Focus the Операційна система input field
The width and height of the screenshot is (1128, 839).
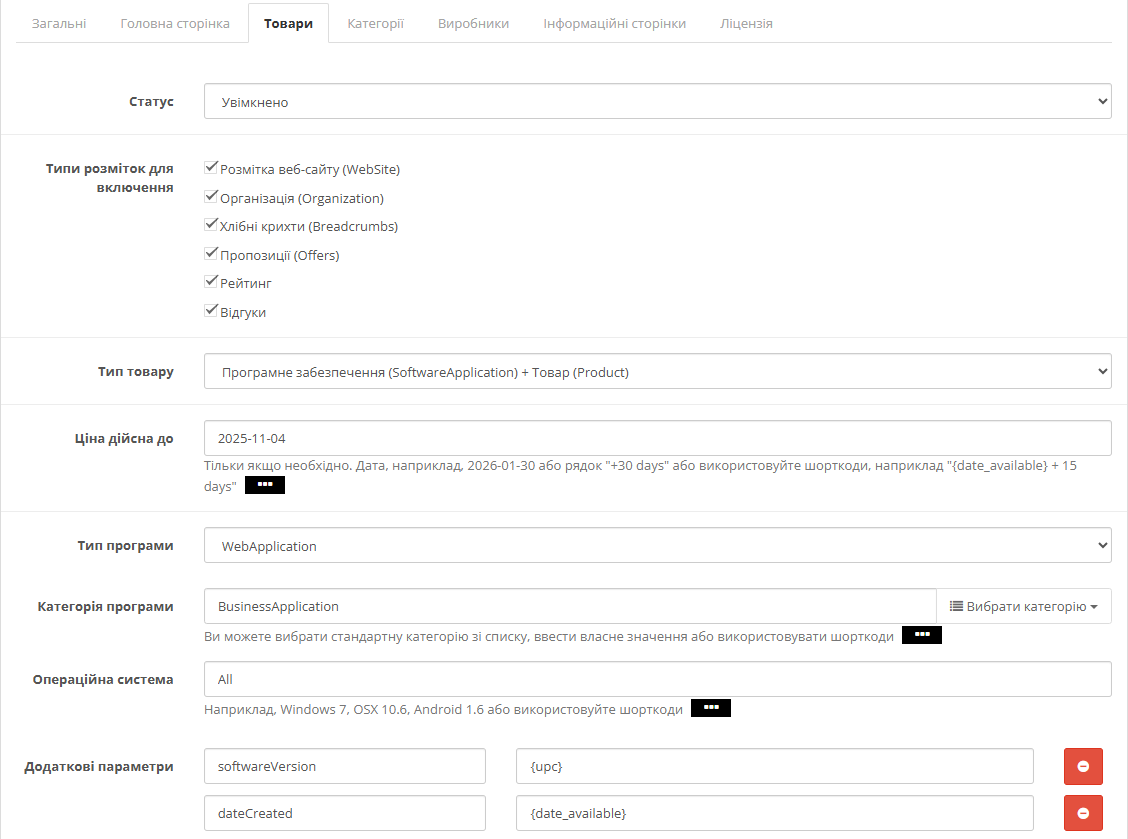(657, 679)
